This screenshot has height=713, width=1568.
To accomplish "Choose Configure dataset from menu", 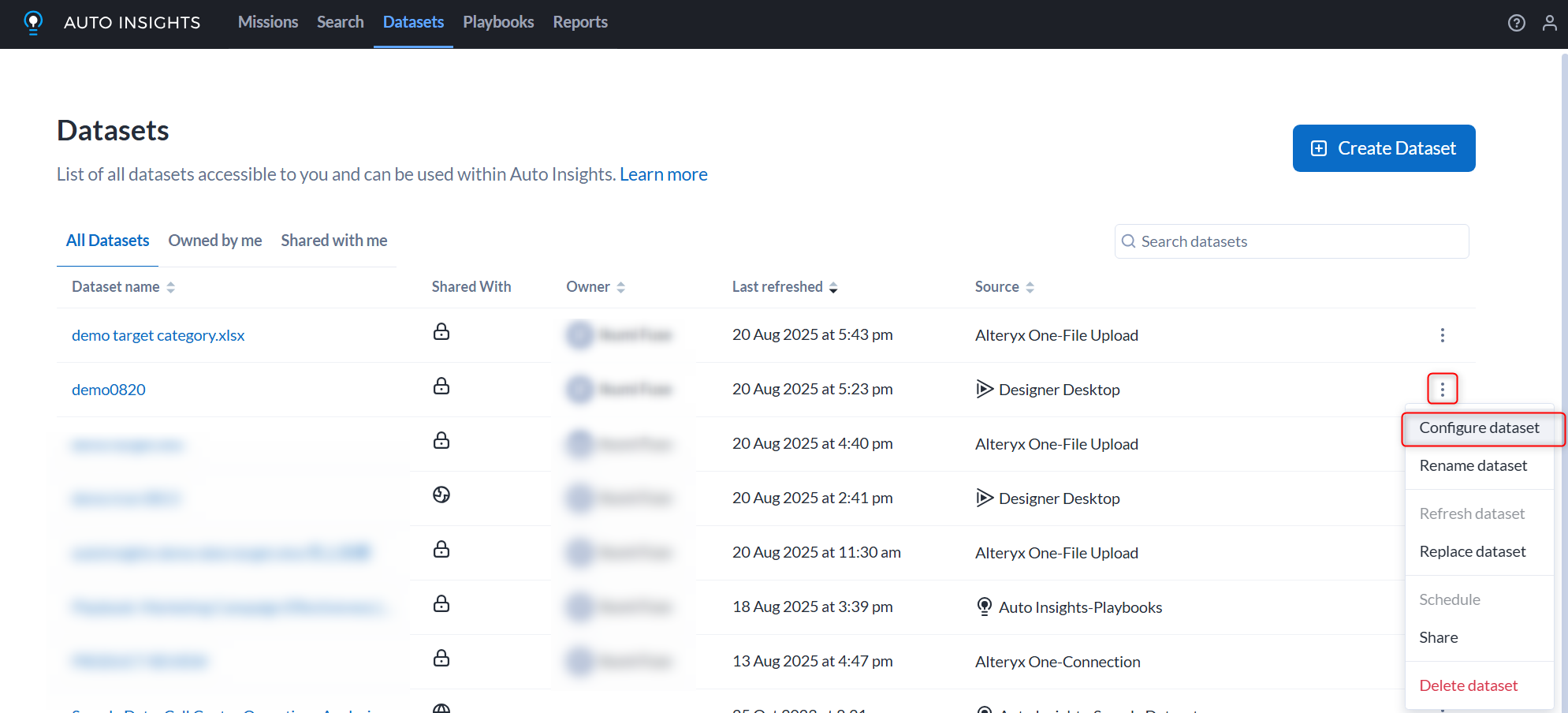I will [x=1479, y=427].
